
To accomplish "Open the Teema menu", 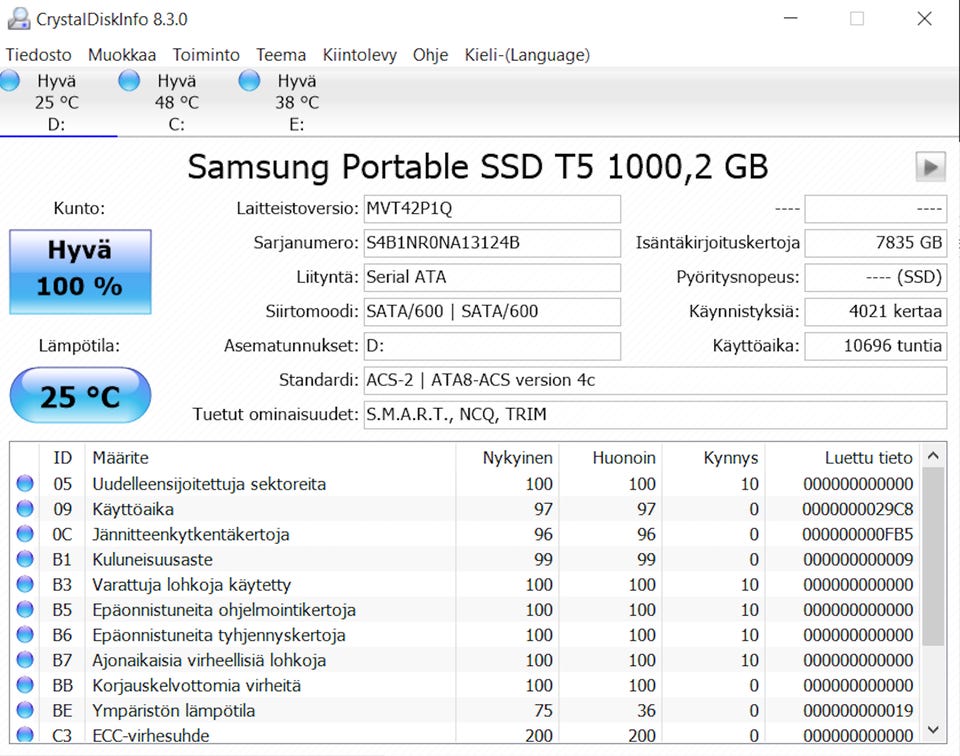I will 281,55.
